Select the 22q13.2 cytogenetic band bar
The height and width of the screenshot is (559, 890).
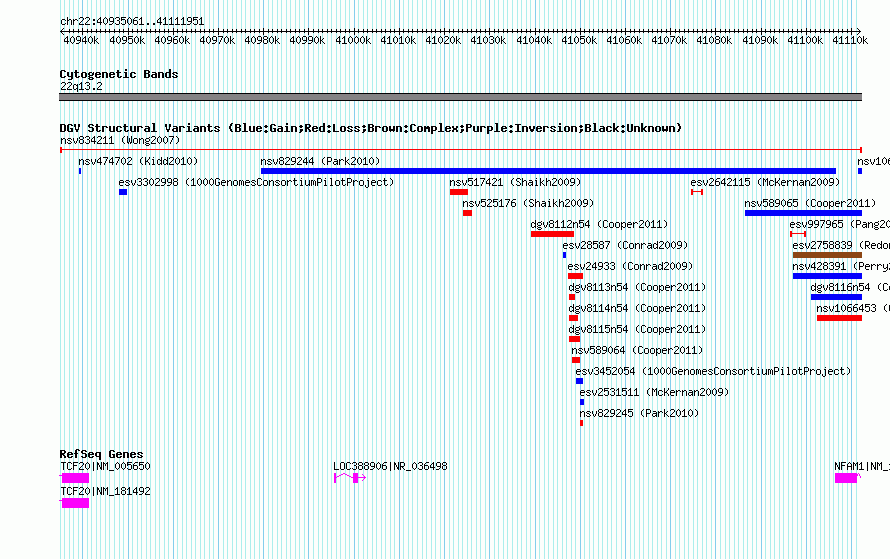coord(460,97)
